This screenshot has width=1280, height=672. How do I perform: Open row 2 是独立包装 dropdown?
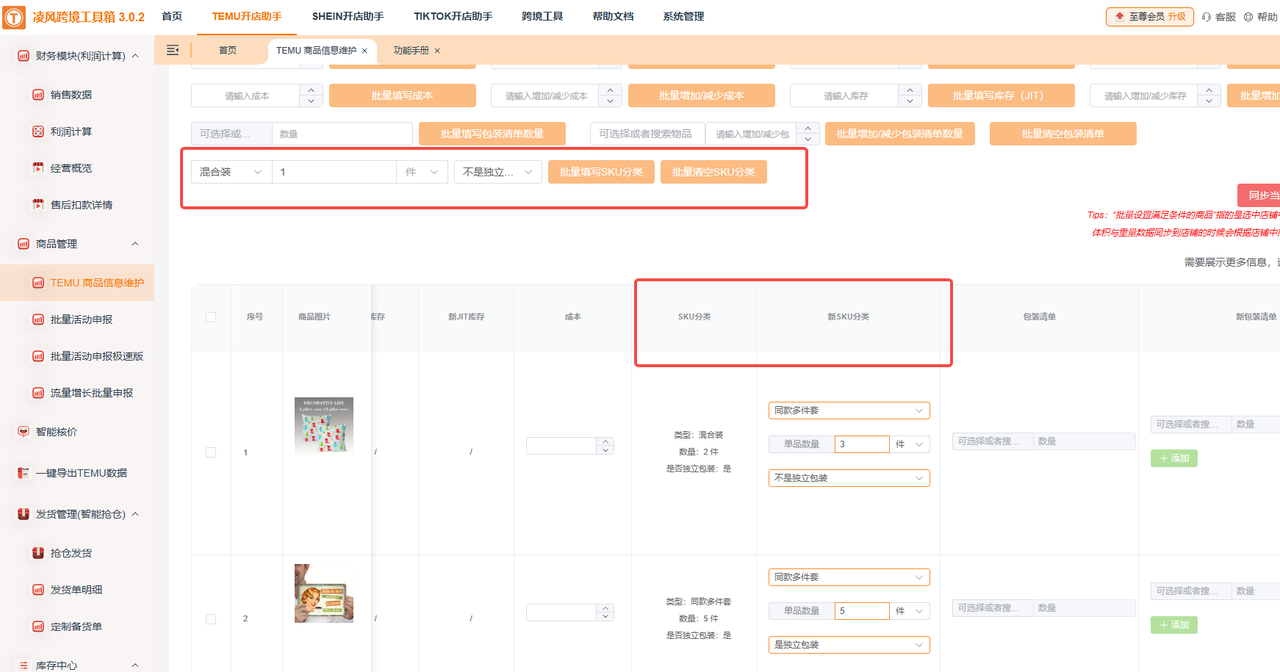pyautogui.click(x=849, y=645)
